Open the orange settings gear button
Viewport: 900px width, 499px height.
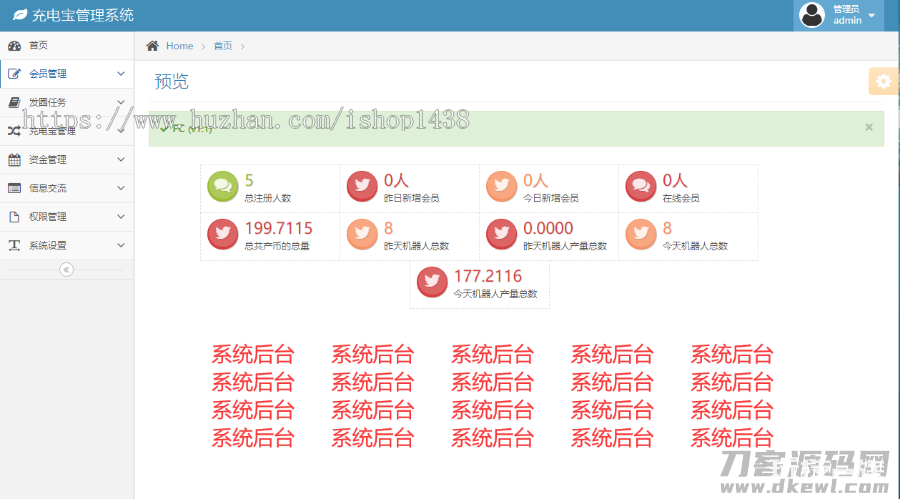coord(883,81)
